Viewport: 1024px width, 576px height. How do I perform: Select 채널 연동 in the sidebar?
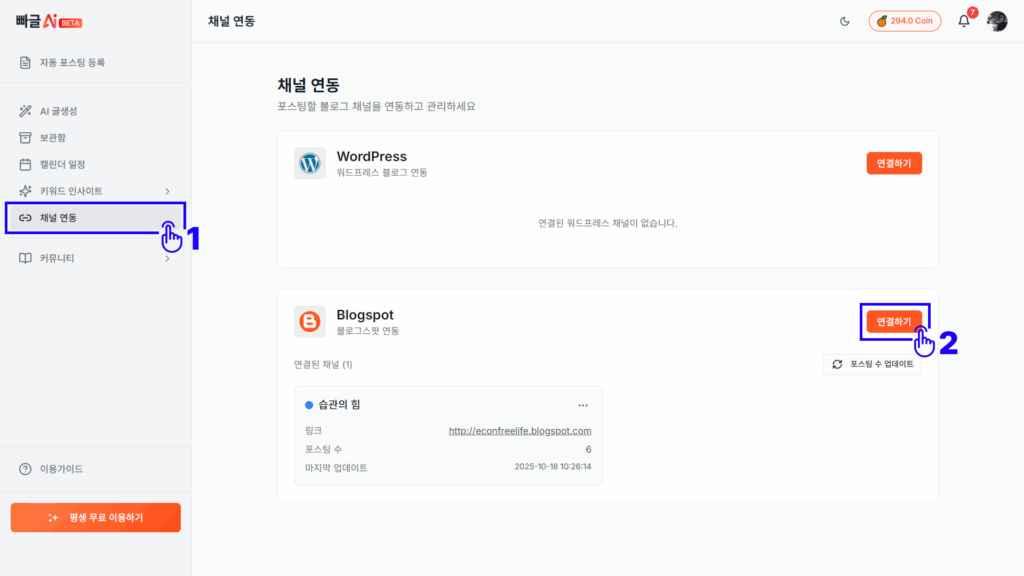point(58,218)
